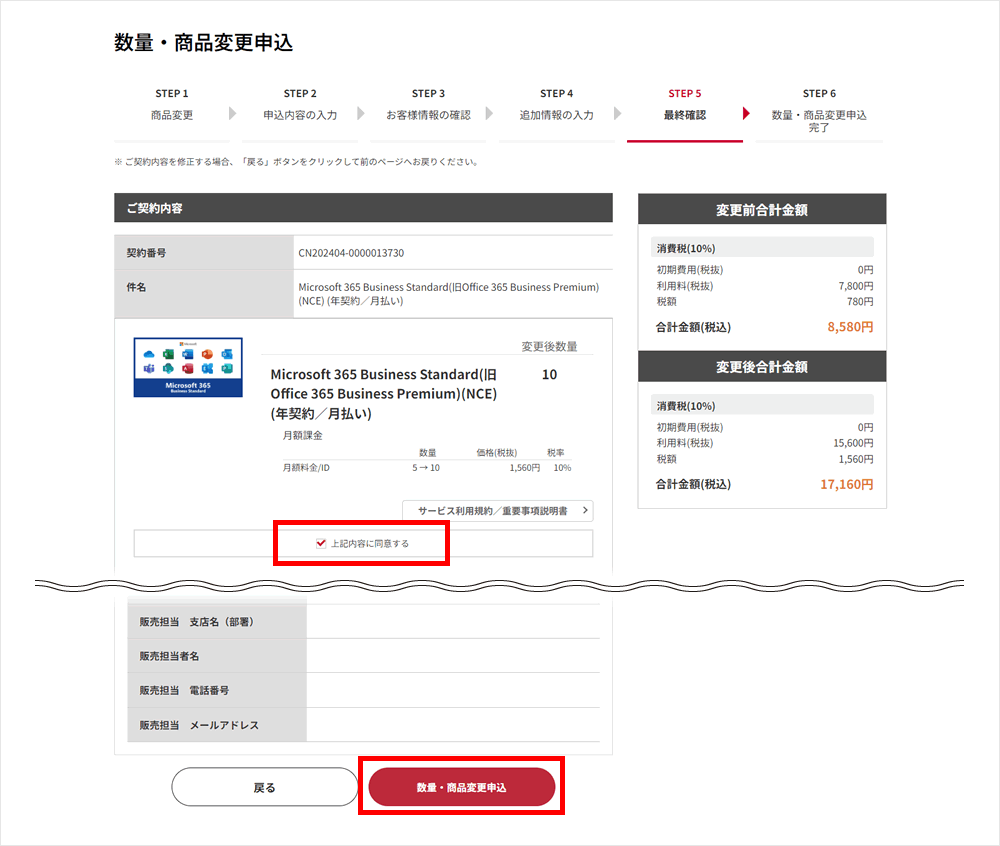1000x846 pixels.
Task: Click the 15,600円 usage fee after change
Action: (853, 443)
